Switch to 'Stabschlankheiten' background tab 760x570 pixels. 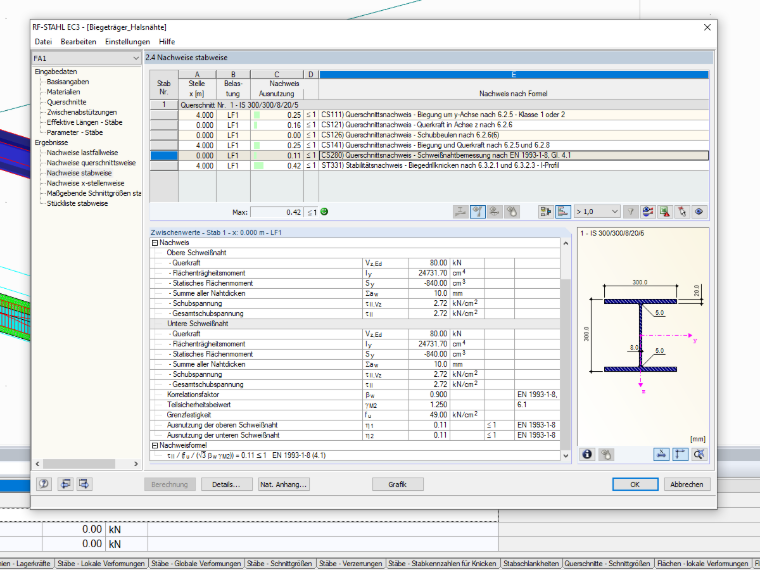point(531,564)
